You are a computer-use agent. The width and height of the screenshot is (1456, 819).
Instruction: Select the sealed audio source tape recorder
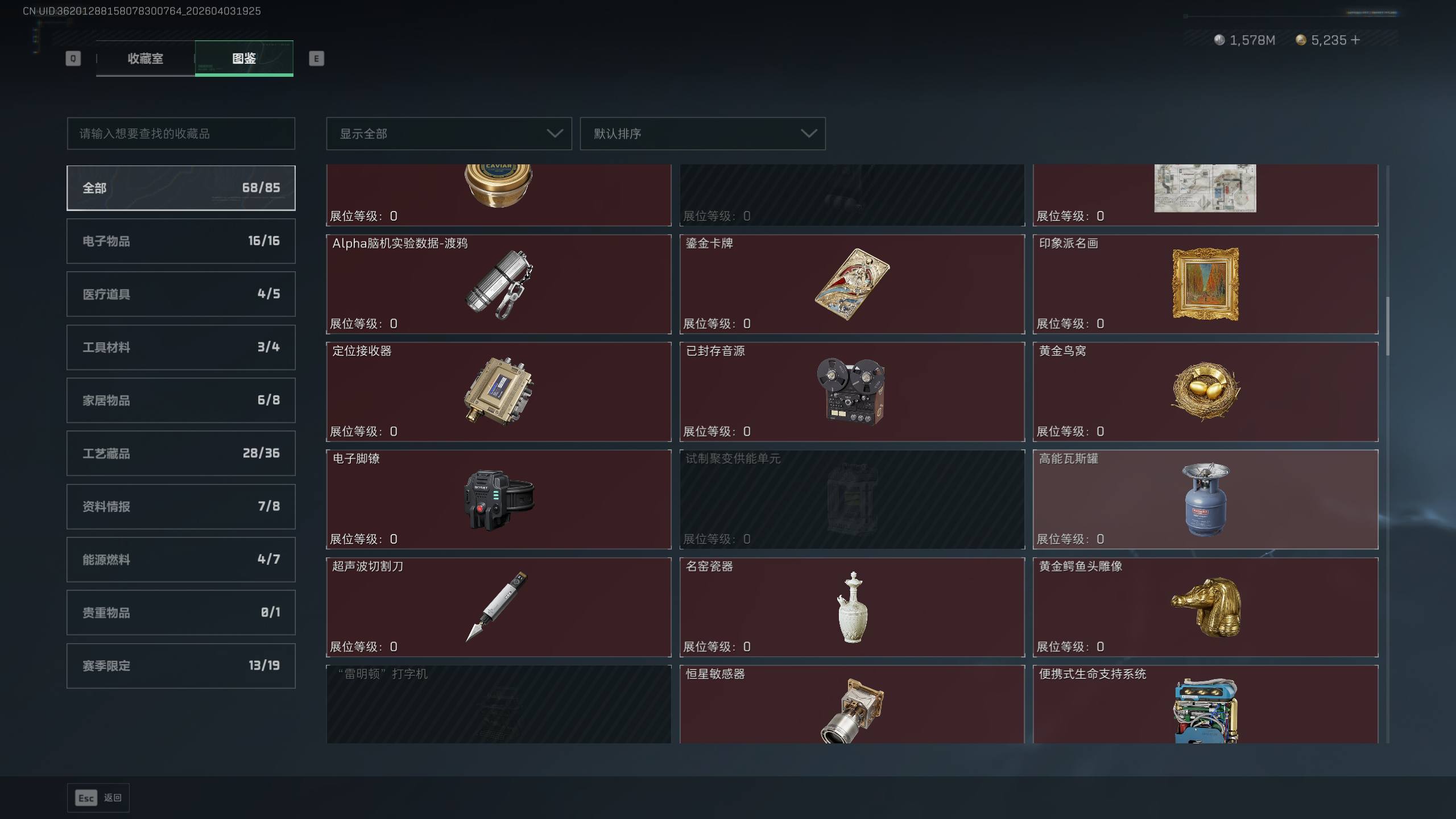pyautogui.click(x=851, y=391)
